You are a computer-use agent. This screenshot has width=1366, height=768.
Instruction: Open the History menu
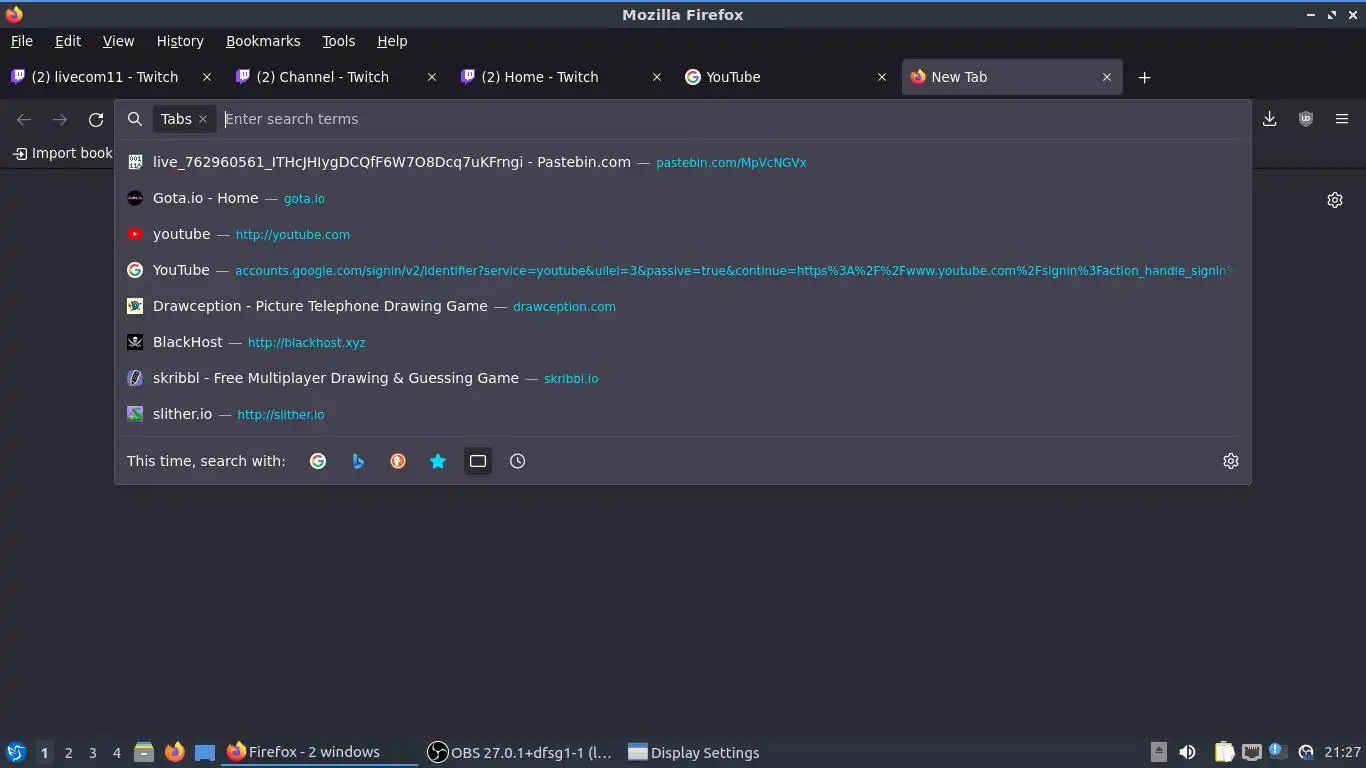(x=180, y=41)
